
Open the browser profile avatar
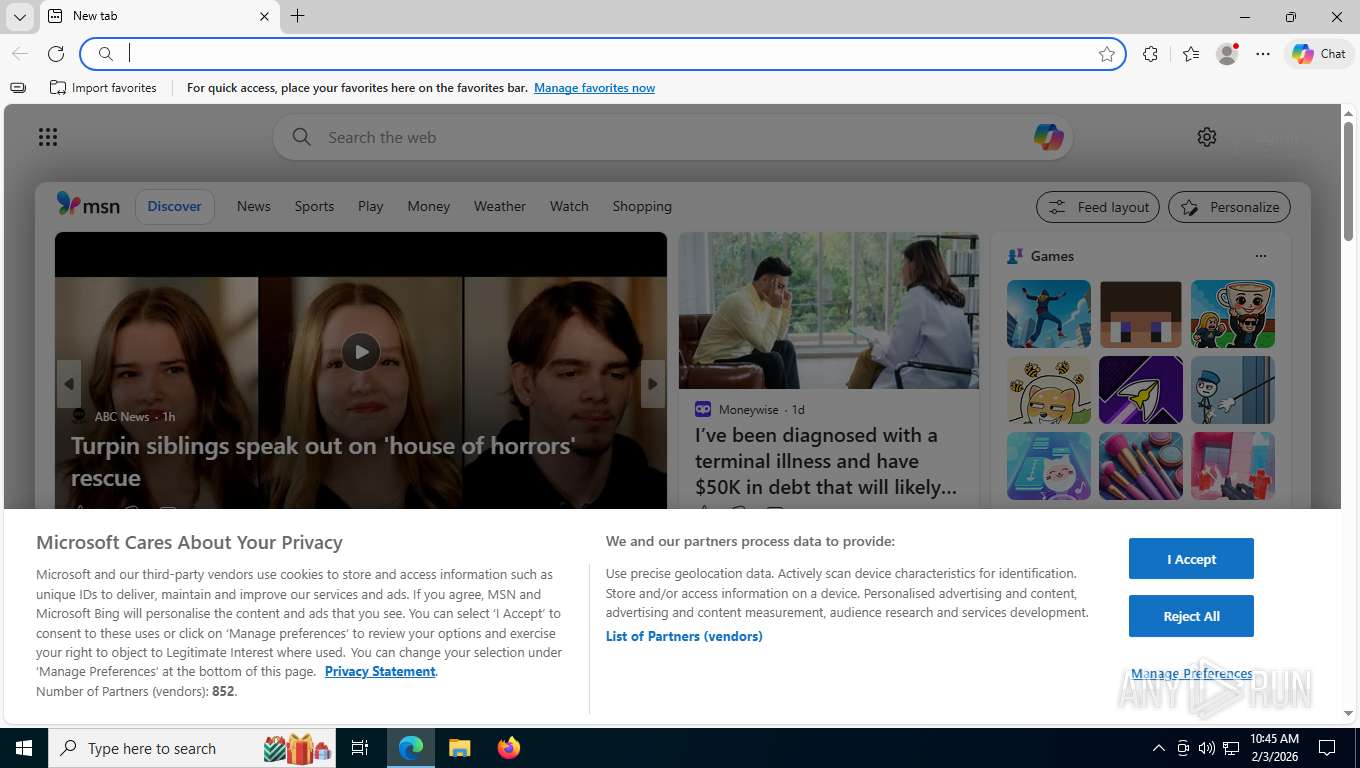click(1227, 54)
